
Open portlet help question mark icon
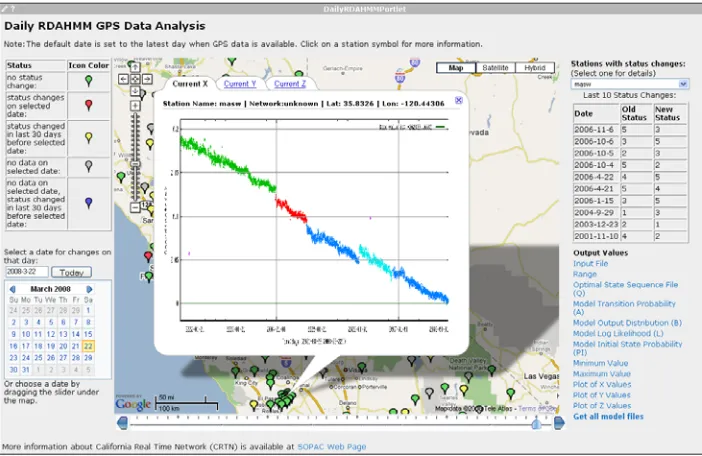[x=12, y=9]
